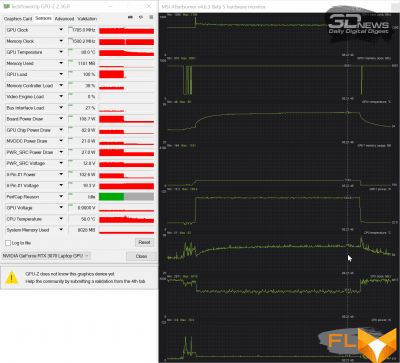This screenshot has width=400, height=363.
Task: Open the Memory Used sensor dropdown
Action: (x=61, y=63)
